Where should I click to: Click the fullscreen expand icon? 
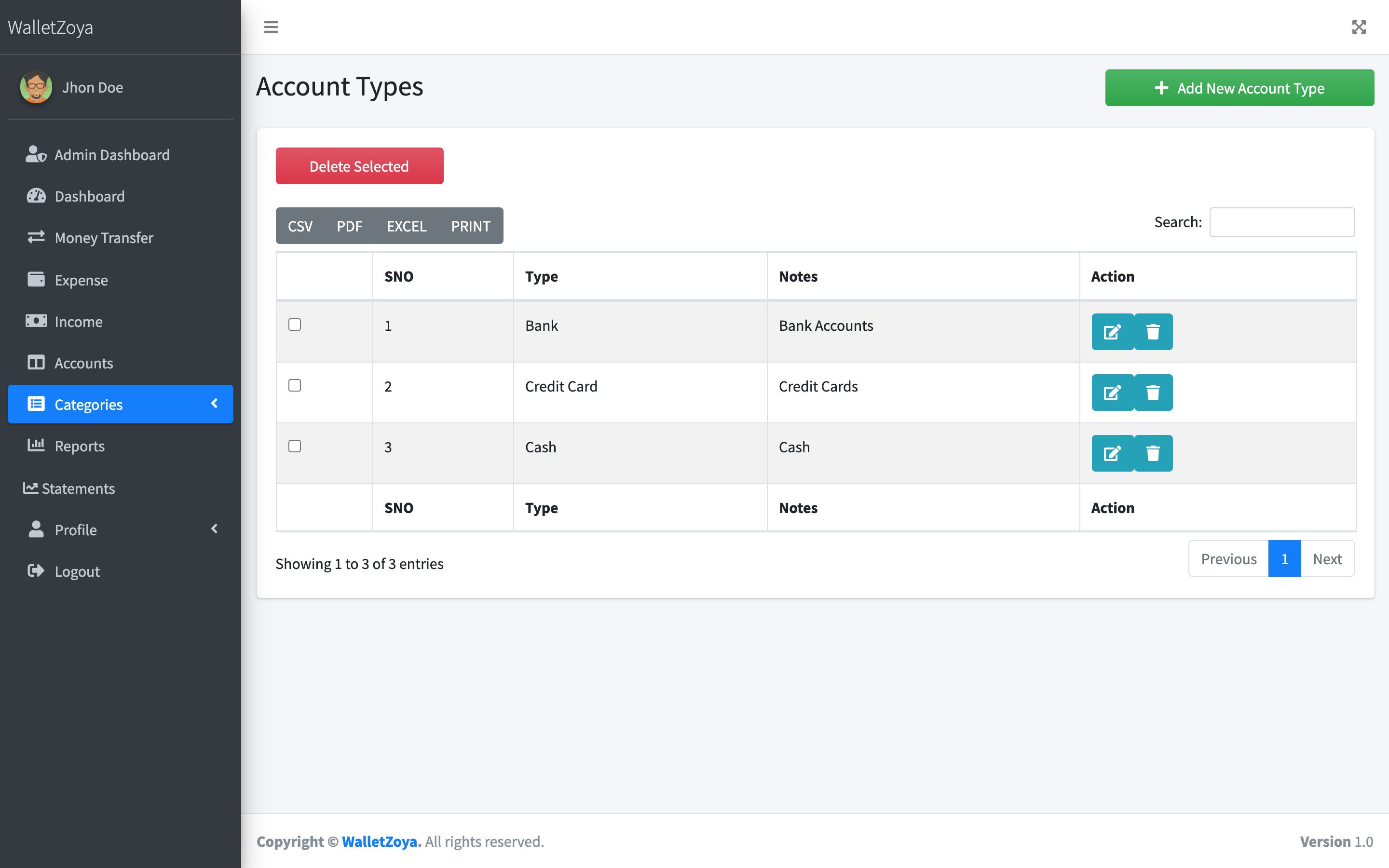[1359, 27]
